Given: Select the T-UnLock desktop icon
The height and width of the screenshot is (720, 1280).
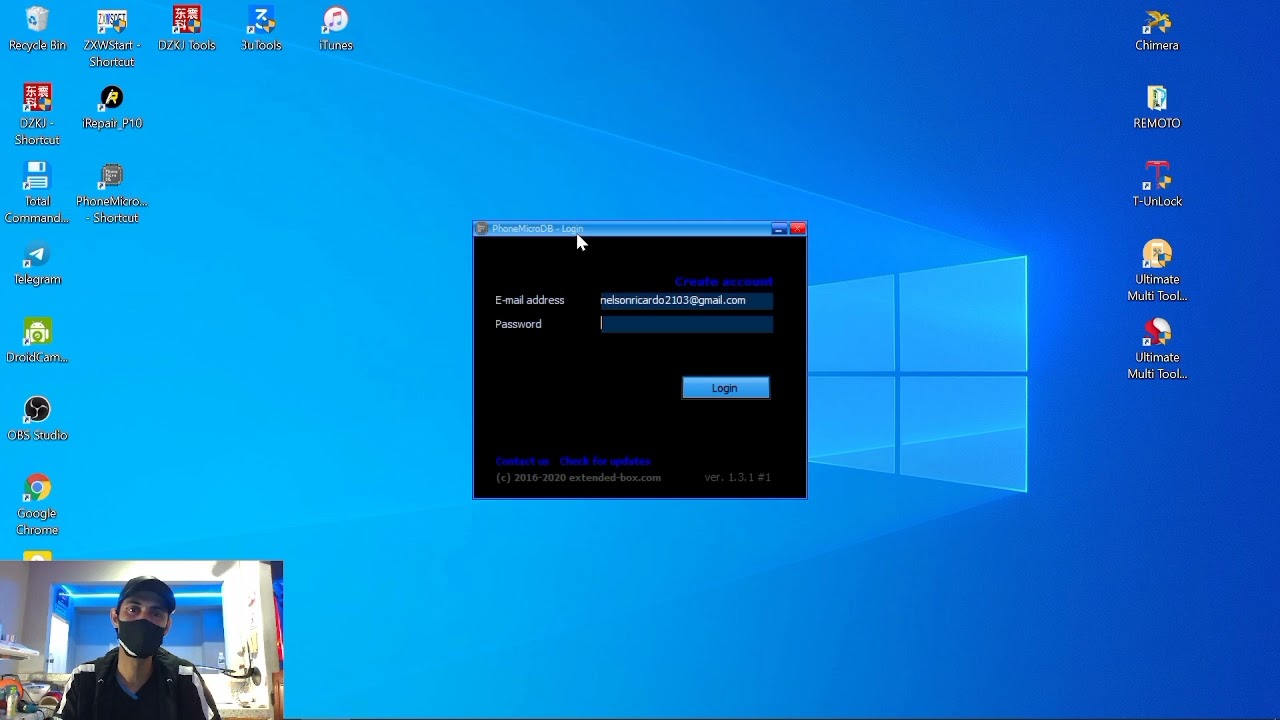Looking at the screenshot, I should click(x=1157, y=185).
